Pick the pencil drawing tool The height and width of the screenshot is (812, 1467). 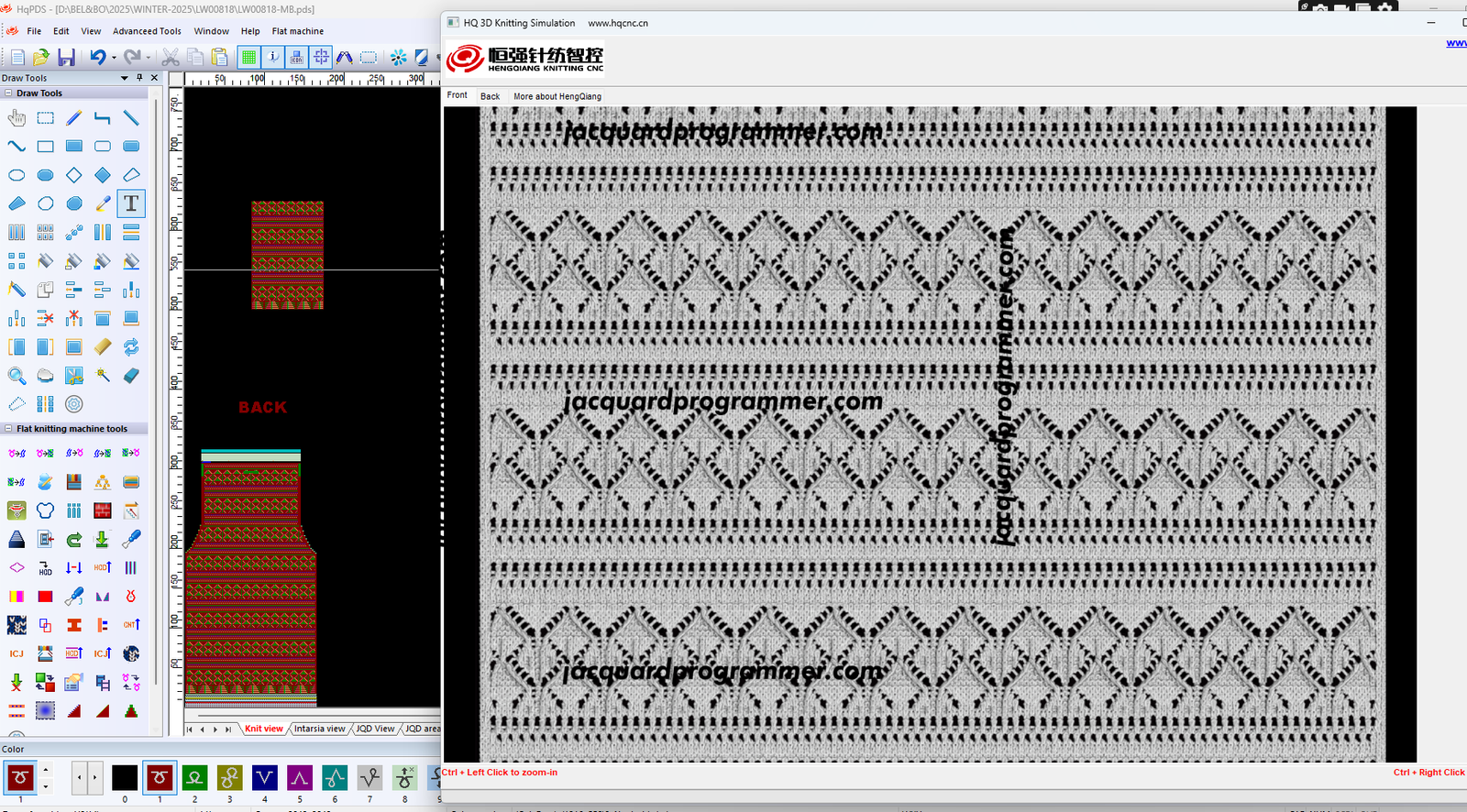point(74,117)
